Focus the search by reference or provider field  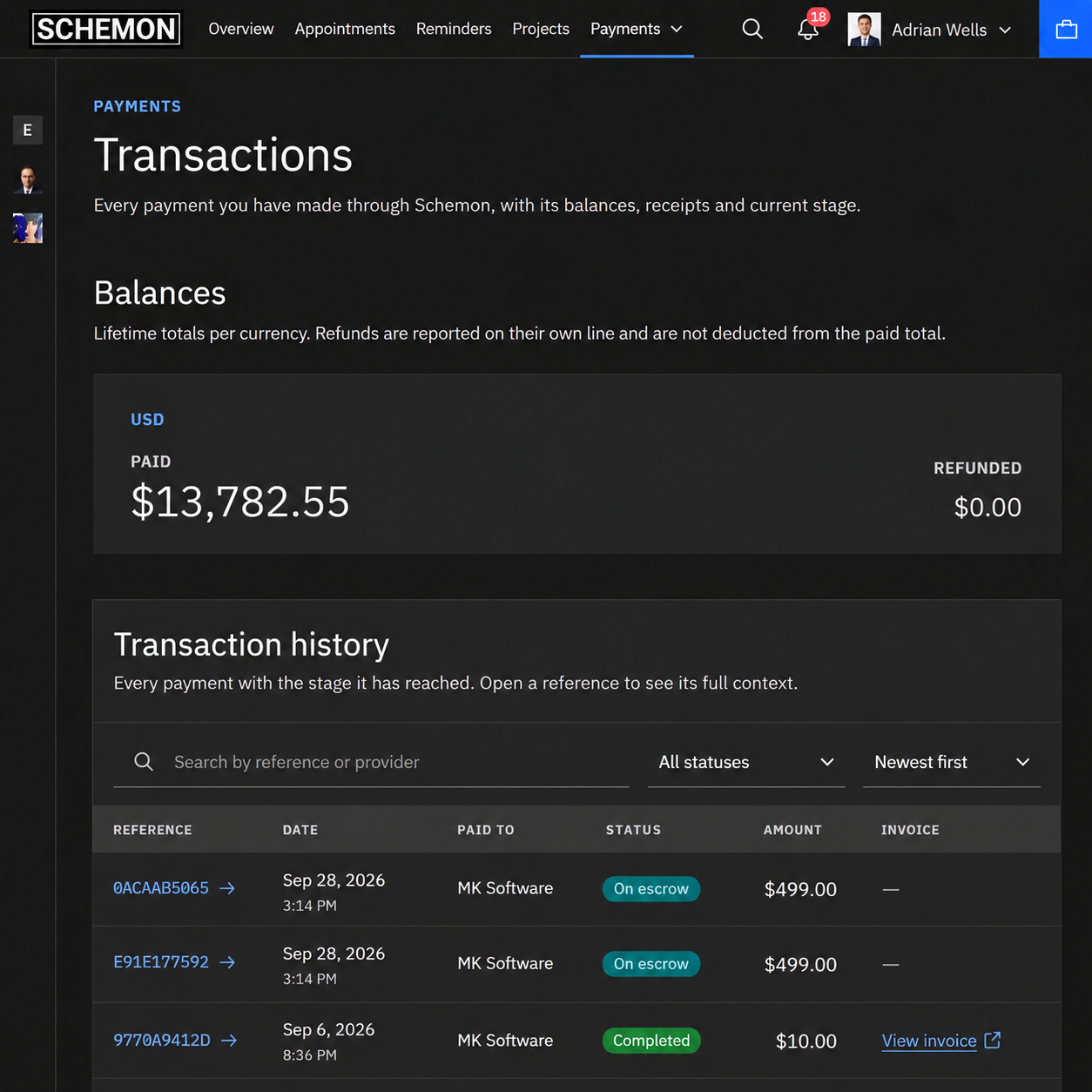point(371,762)
